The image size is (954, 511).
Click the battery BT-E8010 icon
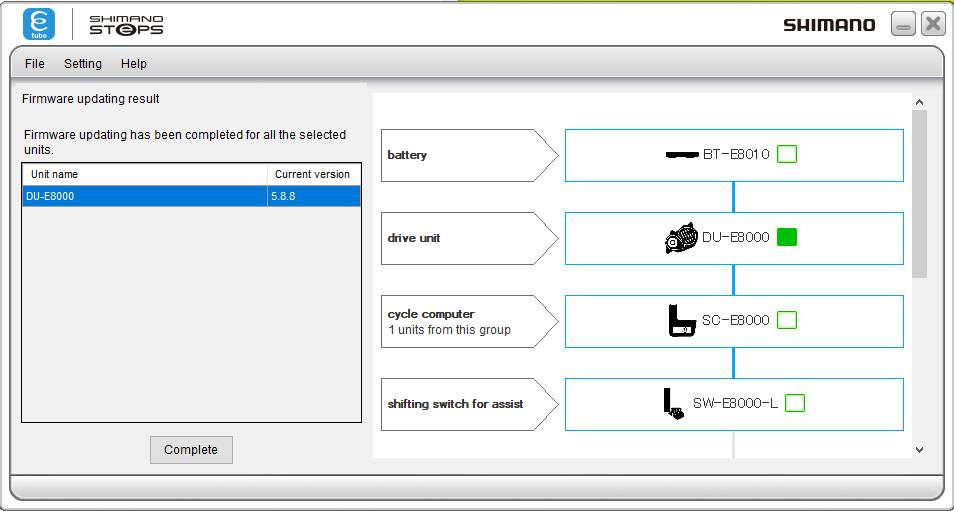pos(682,155)
